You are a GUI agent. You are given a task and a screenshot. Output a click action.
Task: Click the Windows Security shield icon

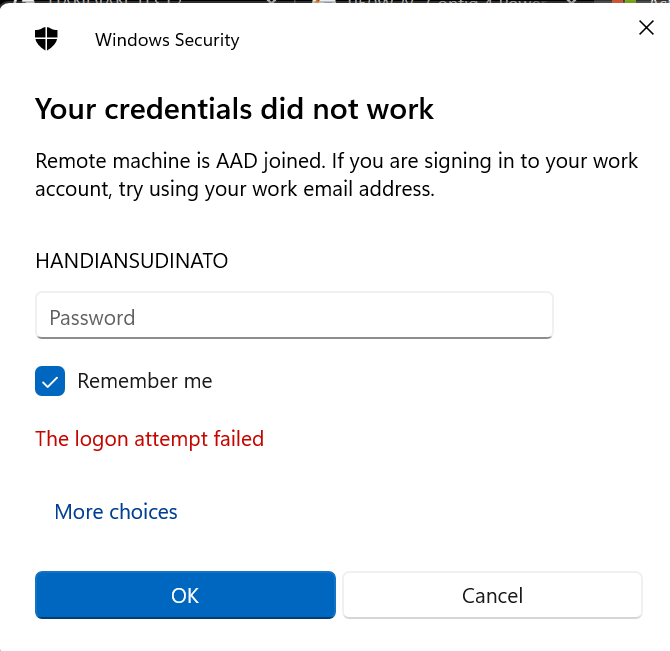[46, 38]
